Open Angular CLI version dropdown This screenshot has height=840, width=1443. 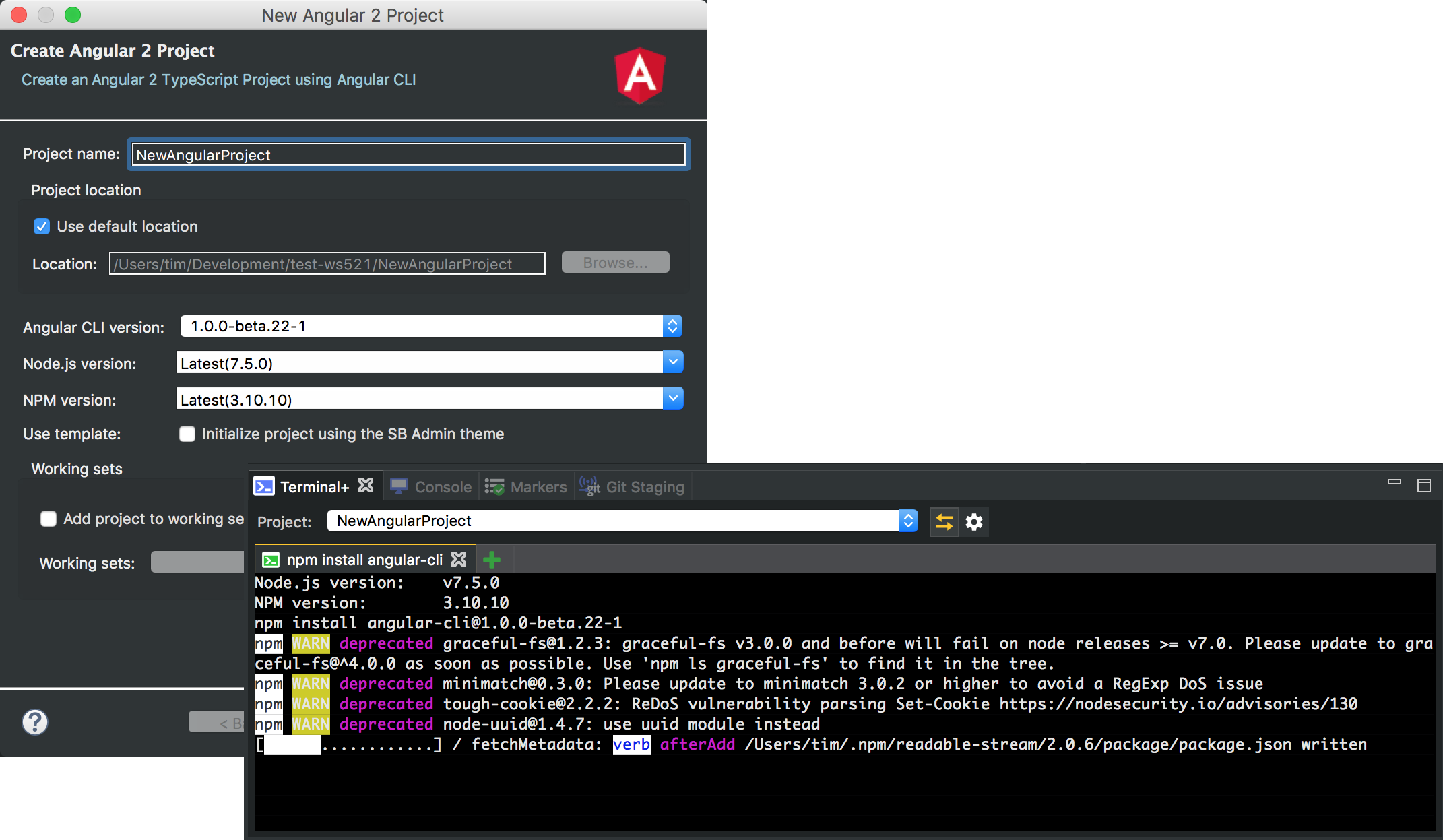pyautogui.click(x=431, y=326)
